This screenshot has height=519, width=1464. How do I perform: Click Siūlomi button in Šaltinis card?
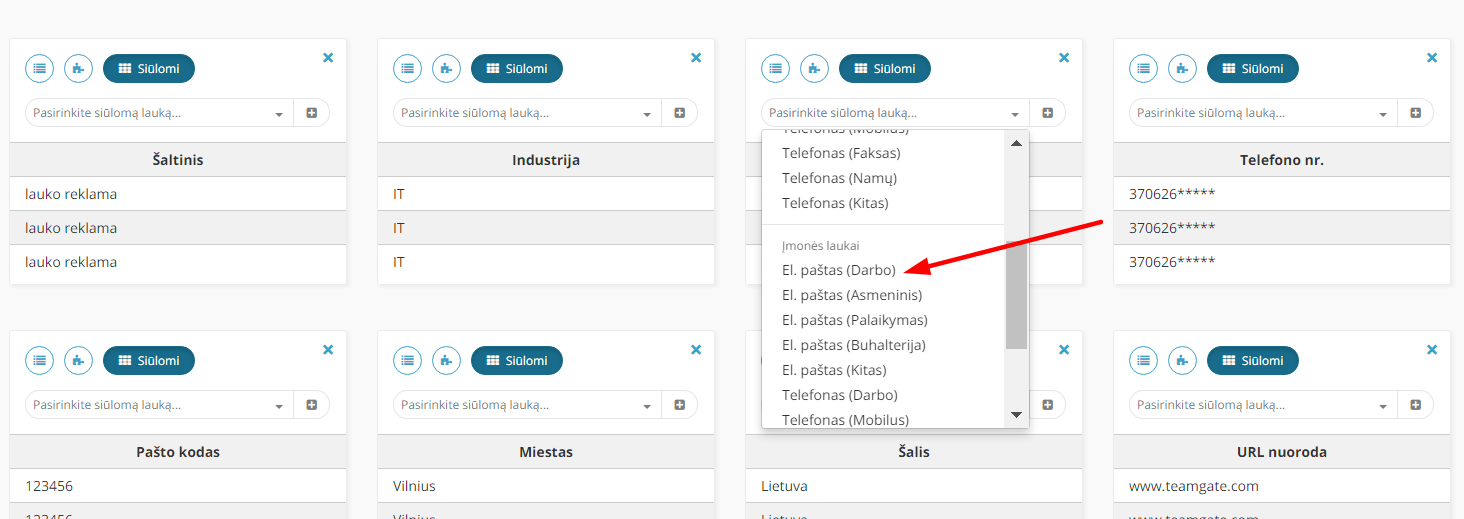[149, 68]
